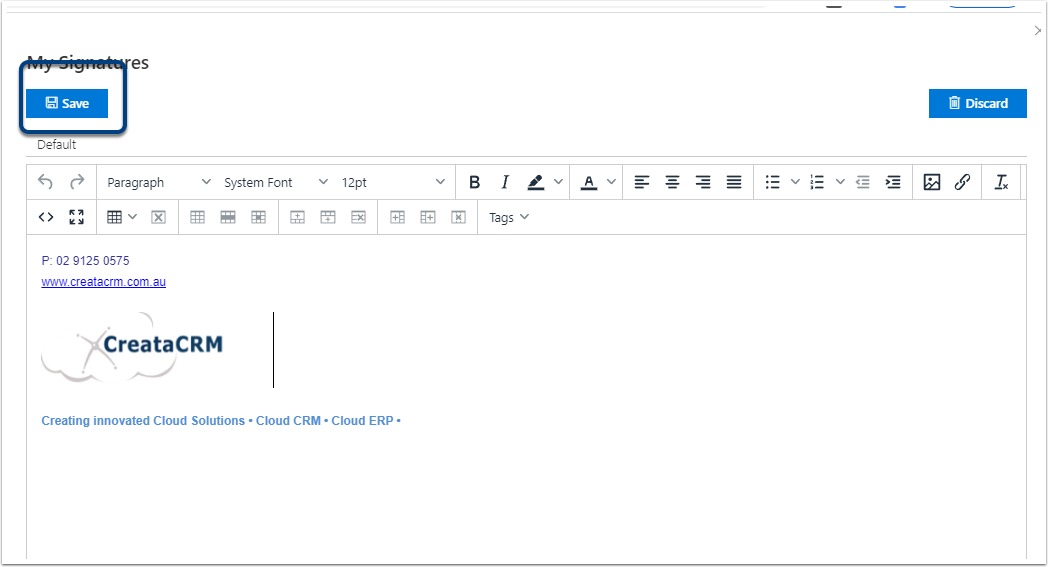Screen dimensions: 1048x567
Task: Toggle italic formatting
Action: coord(505,182)
